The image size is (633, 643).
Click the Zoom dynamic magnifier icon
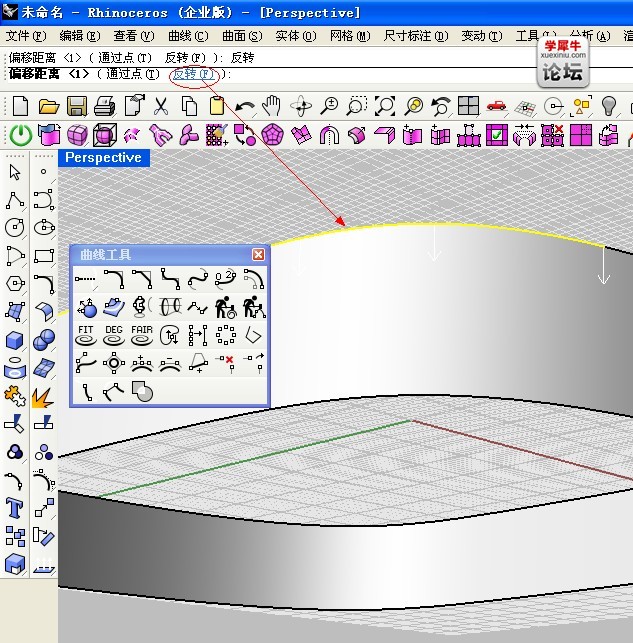329,106
